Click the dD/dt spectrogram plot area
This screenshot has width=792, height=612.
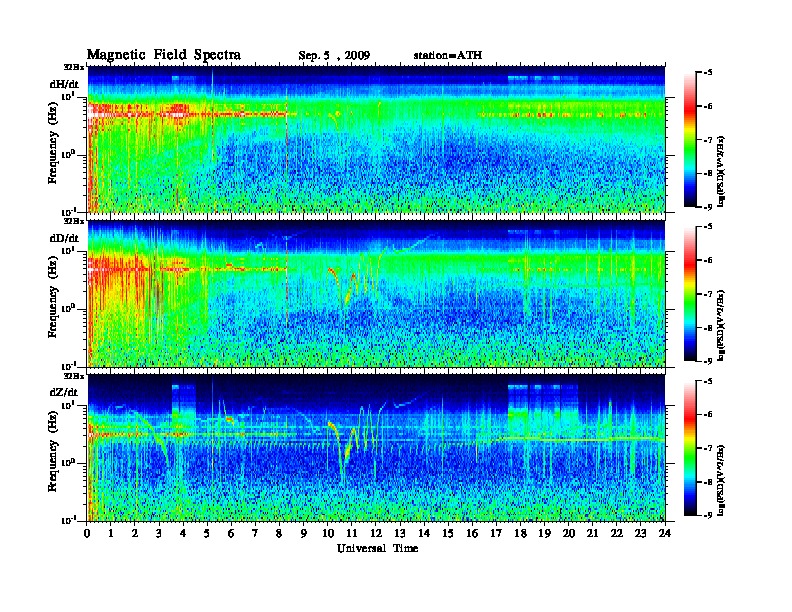click(x=376, y=293)
